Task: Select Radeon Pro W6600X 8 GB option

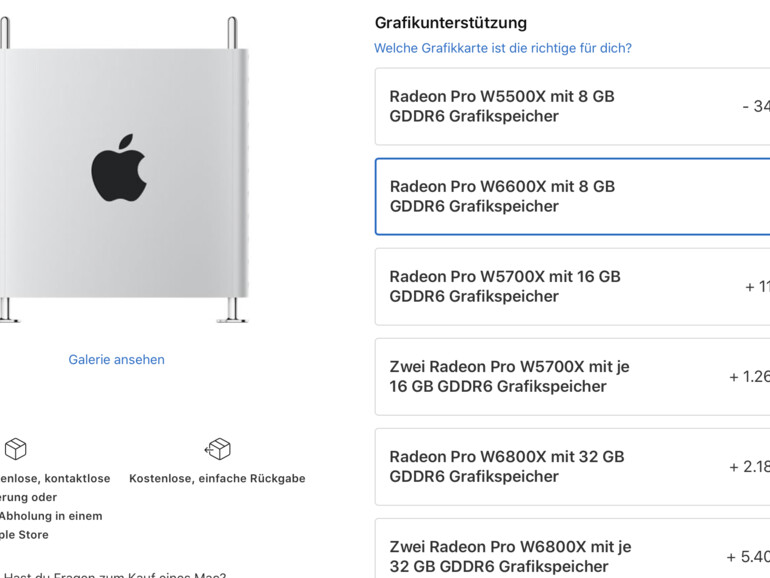Action: click(573, 196)
